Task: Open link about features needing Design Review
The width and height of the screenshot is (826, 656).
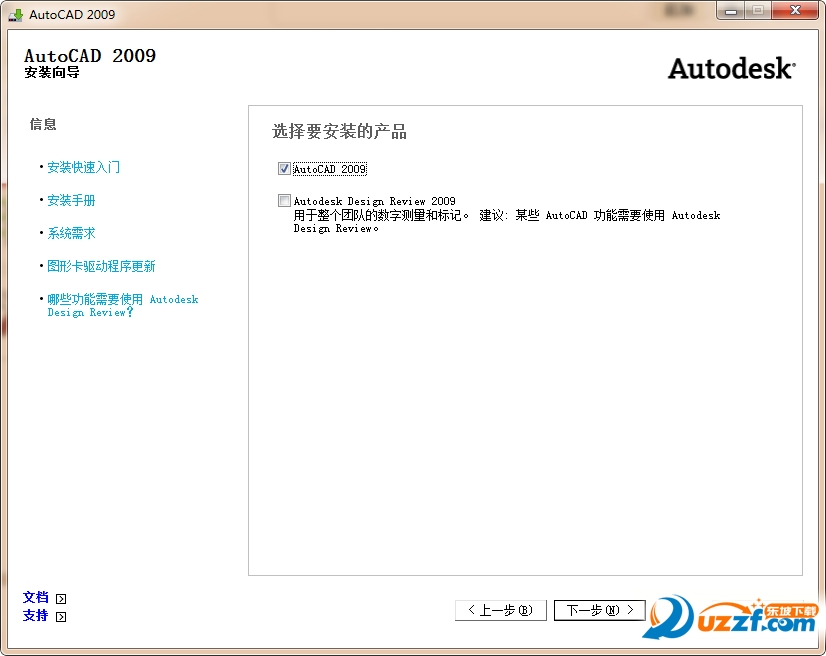Action: tap(123, 306)
